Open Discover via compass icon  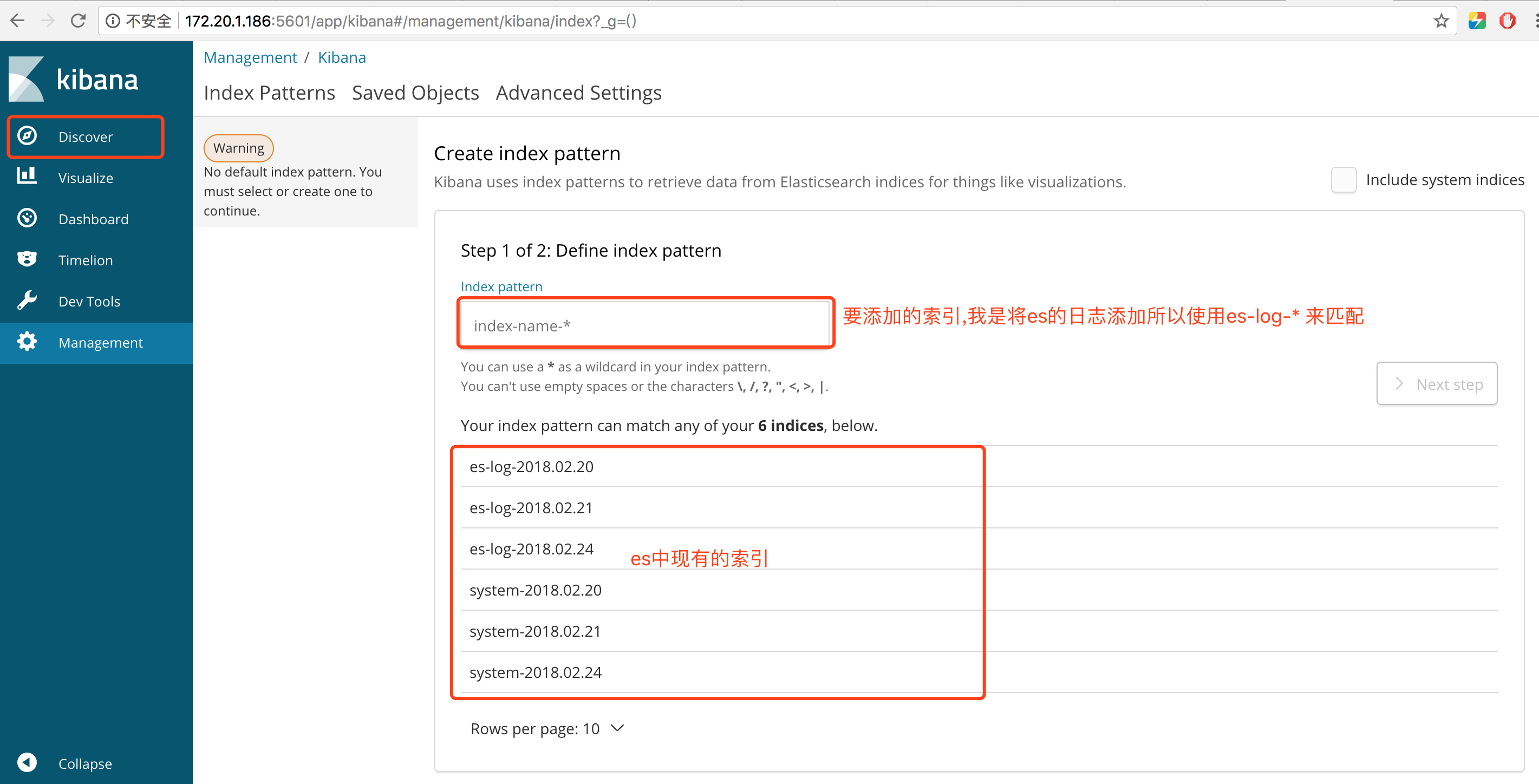click(27, 136)
